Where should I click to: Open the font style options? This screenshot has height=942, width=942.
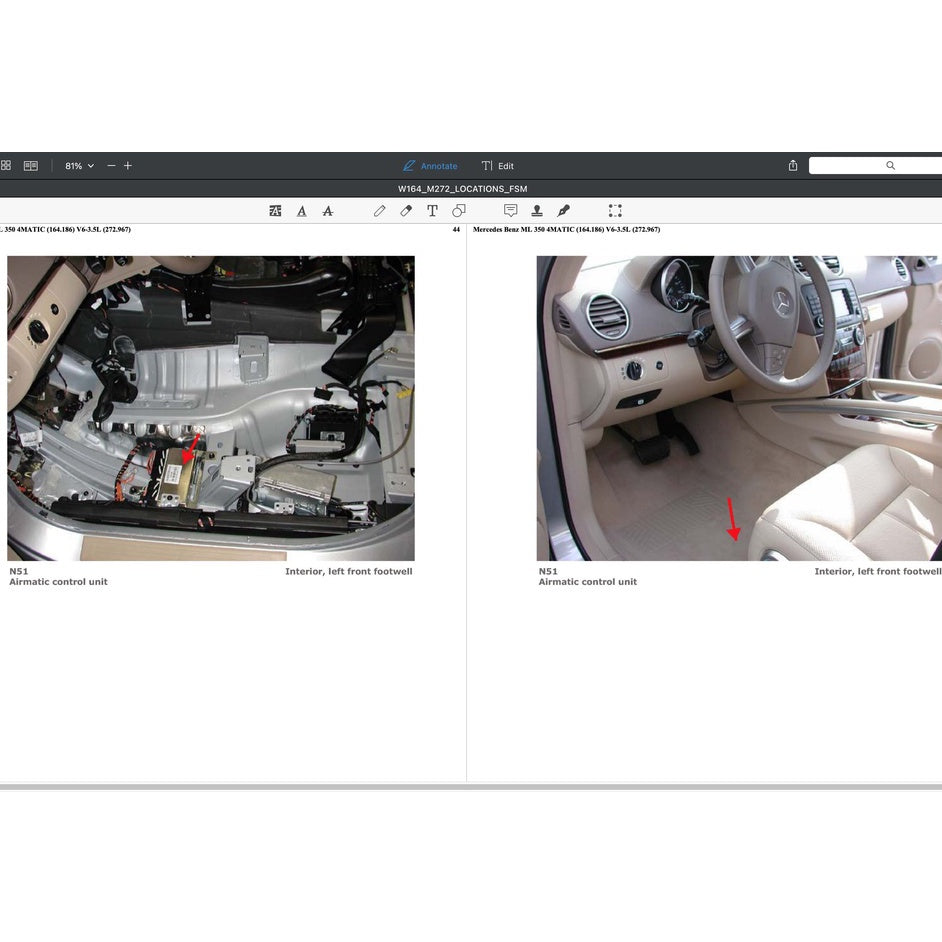[301, 210]
